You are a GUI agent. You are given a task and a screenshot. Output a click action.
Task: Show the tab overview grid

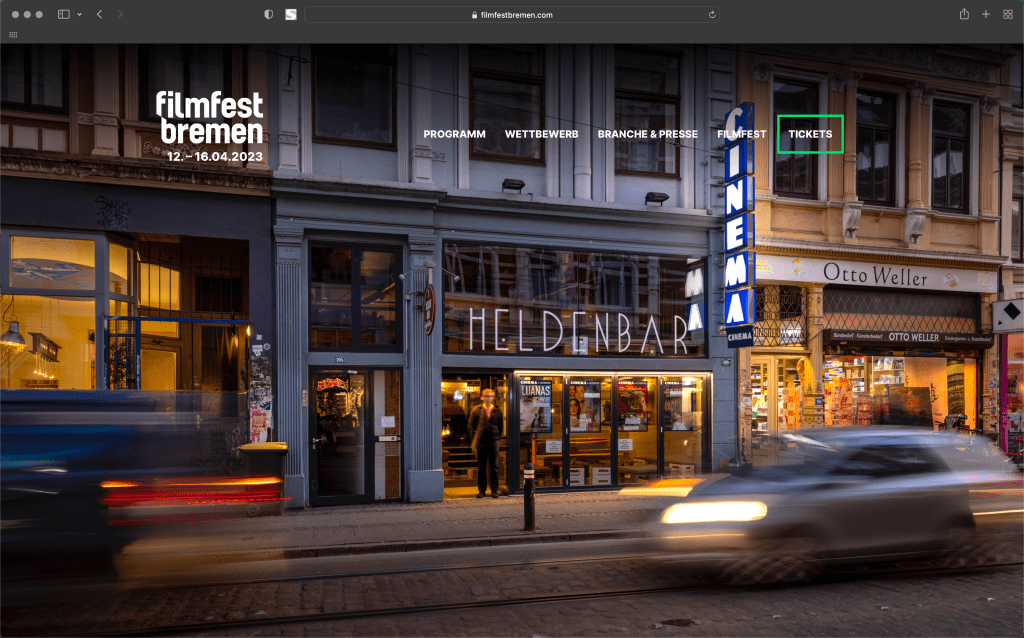[x=1007, y=14]
